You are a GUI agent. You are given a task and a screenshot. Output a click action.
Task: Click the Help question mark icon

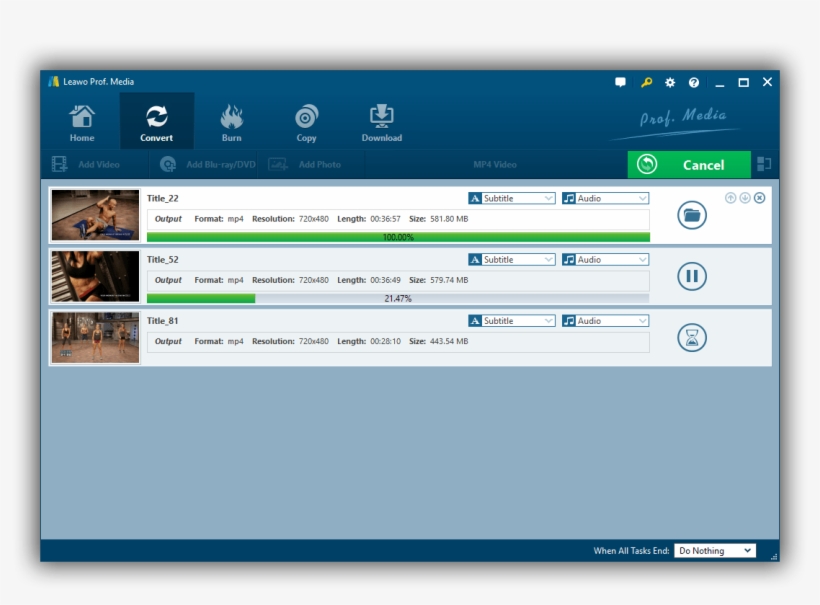tap(694, 82)
